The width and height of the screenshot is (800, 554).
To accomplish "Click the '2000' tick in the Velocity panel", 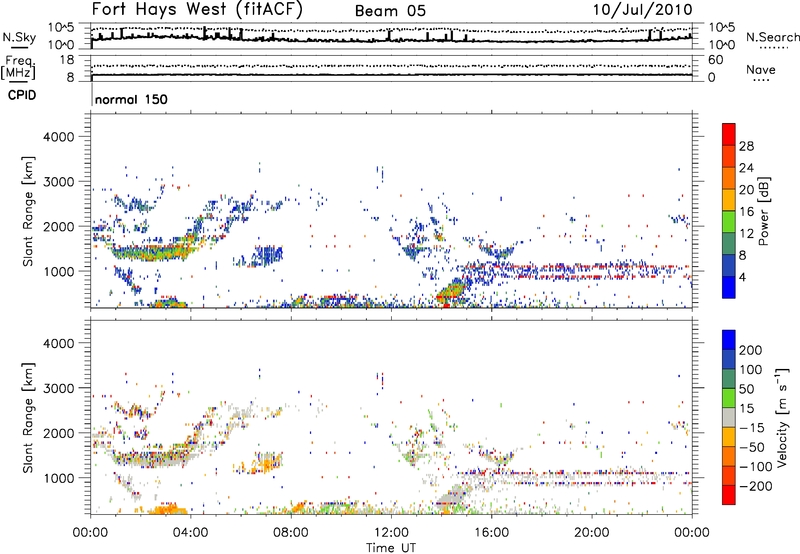I will [x=59, y=433].
